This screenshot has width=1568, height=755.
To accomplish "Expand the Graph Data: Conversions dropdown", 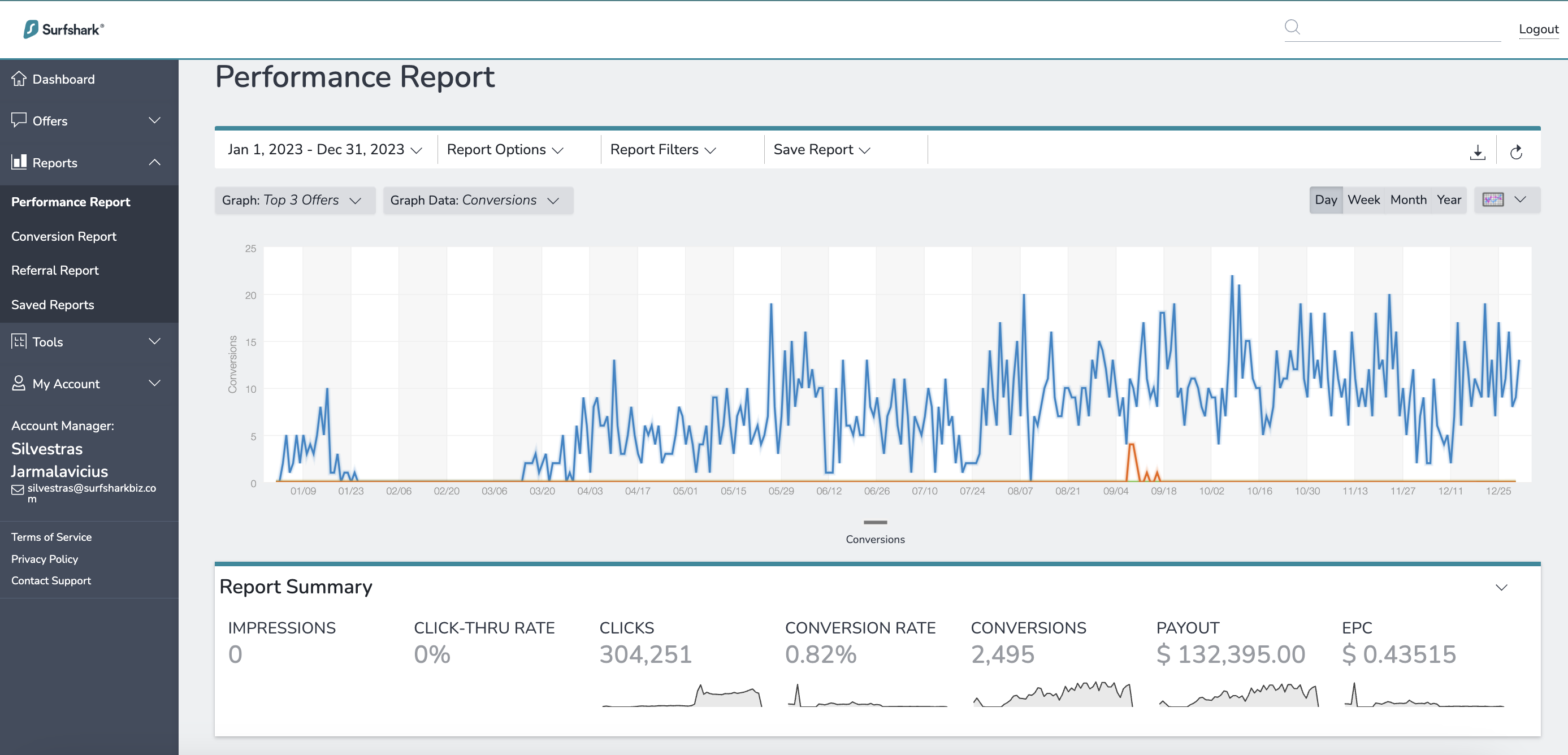I will [x=478, y=200].
